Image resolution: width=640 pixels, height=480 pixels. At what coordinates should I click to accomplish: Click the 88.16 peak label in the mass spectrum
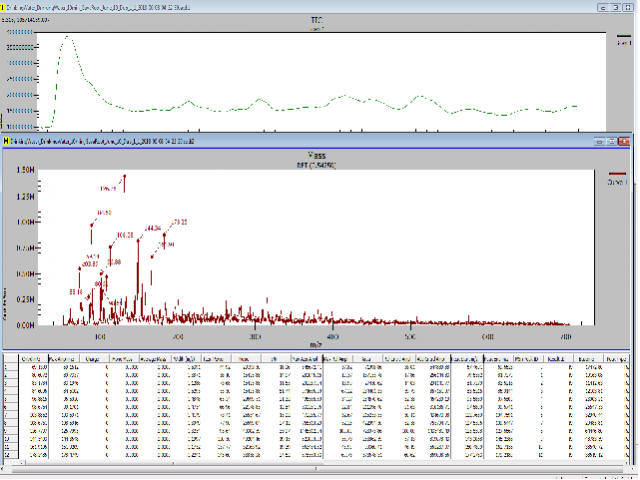point(76,292)
